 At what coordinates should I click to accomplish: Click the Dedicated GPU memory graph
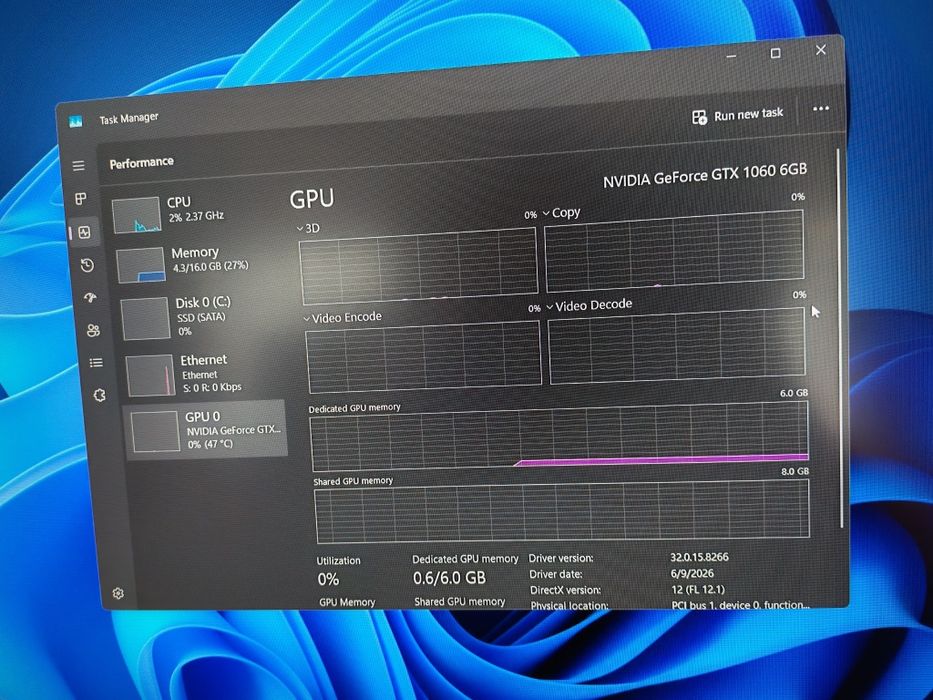[x=559, y=436]
